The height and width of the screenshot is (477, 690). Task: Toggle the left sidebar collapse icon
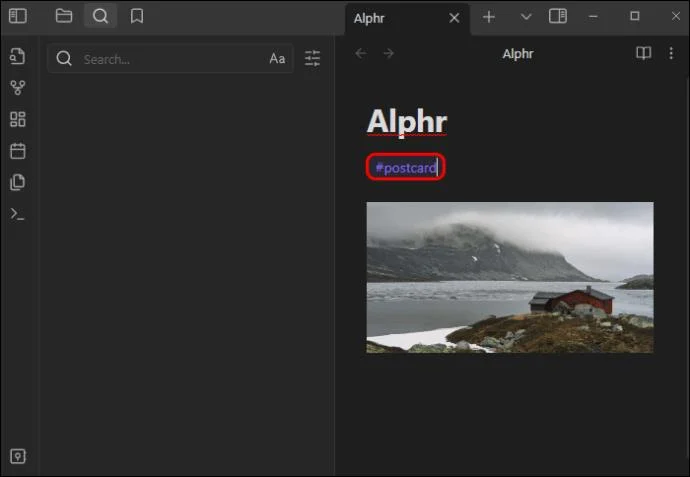18,16
